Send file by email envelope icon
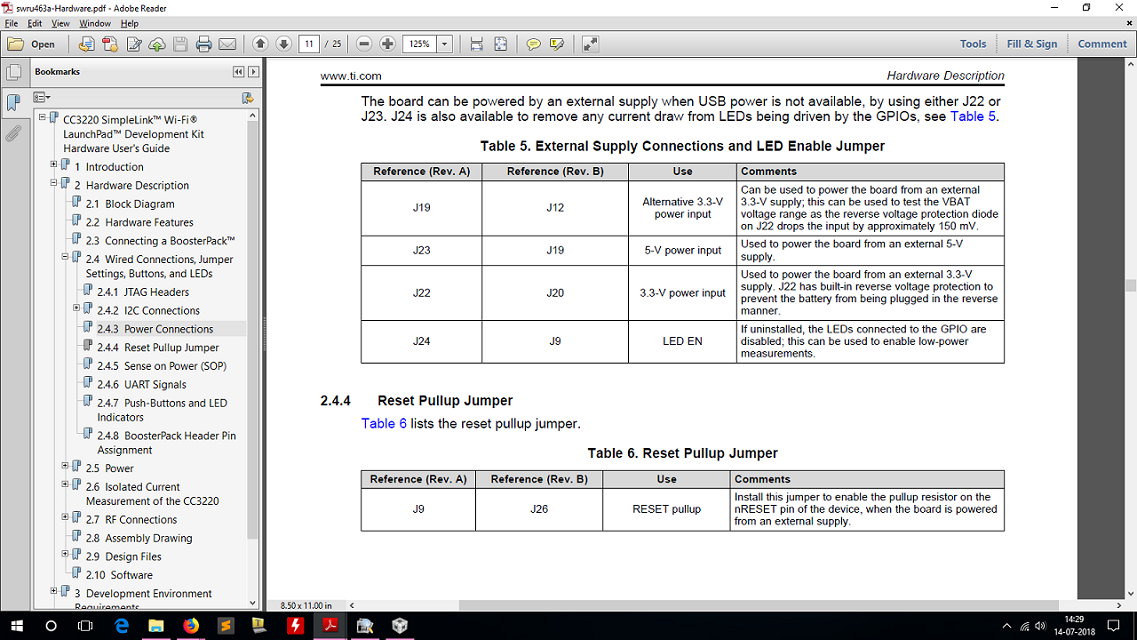The image size is (1137, 640). [x=227, y=44]
